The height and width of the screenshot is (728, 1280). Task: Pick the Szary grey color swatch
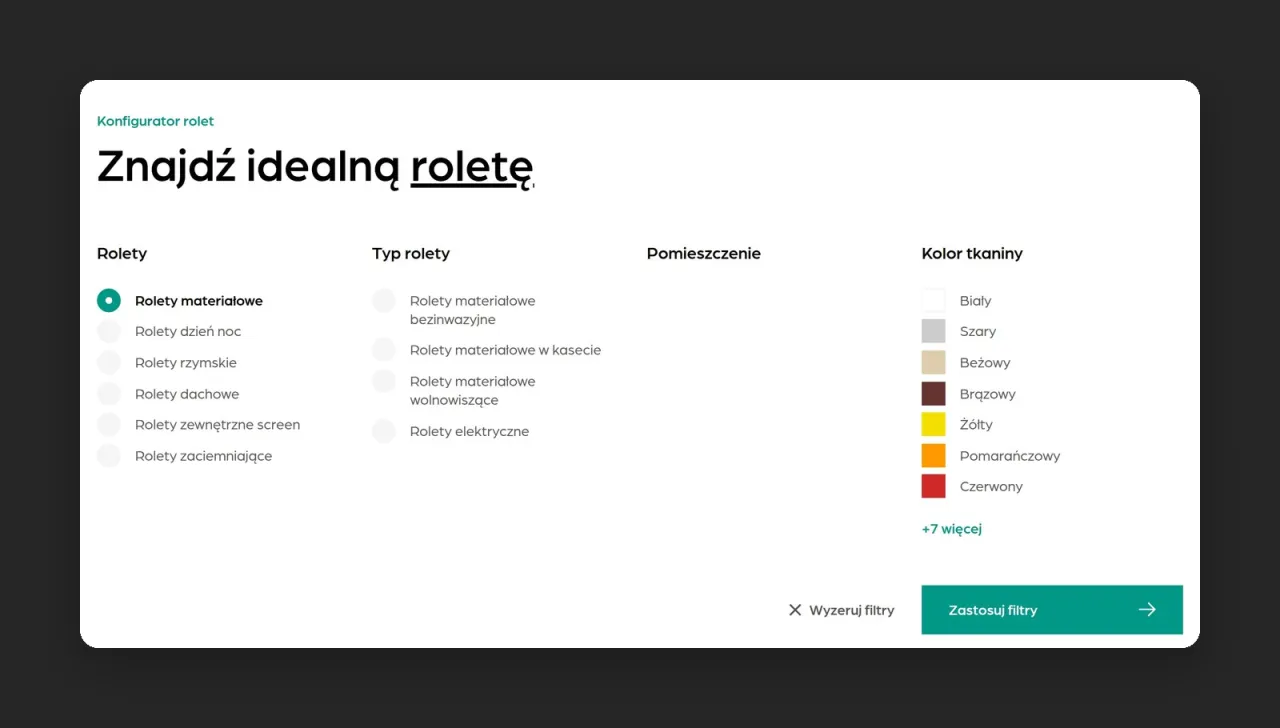[933, 331]
